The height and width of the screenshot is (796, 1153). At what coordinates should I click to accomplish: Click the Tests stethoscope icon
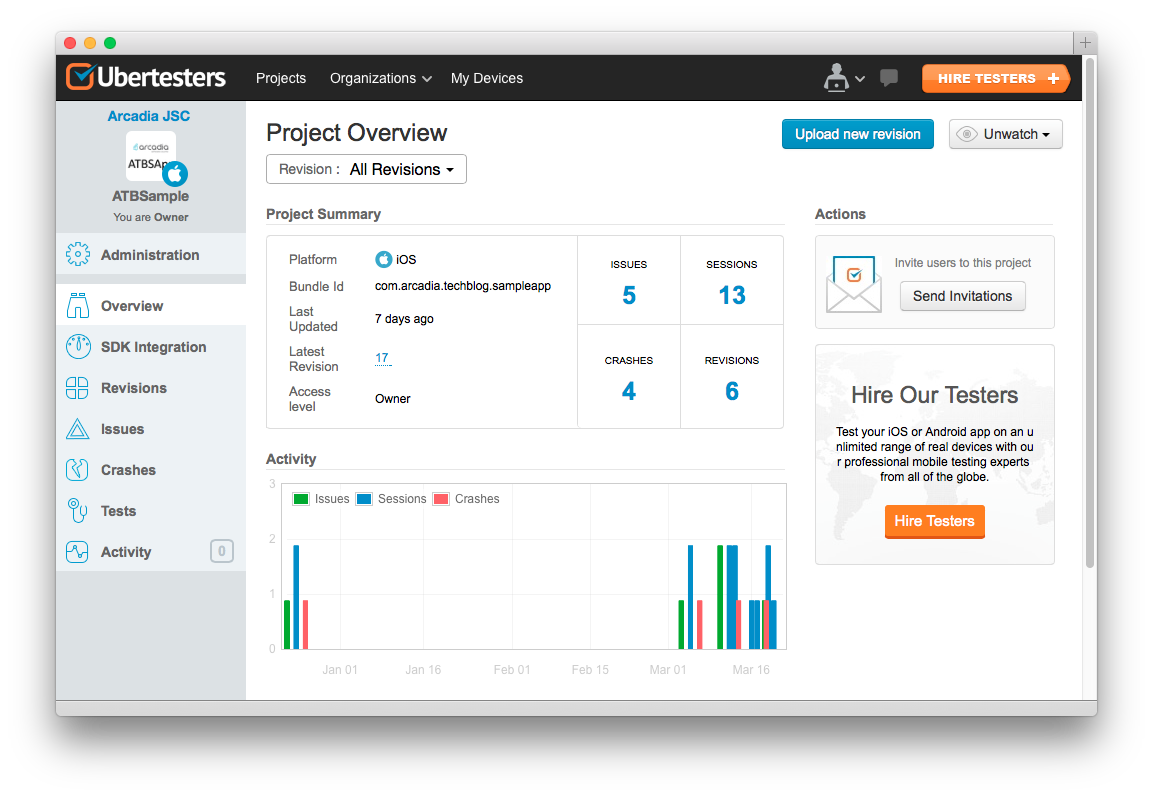pos(77,511)
